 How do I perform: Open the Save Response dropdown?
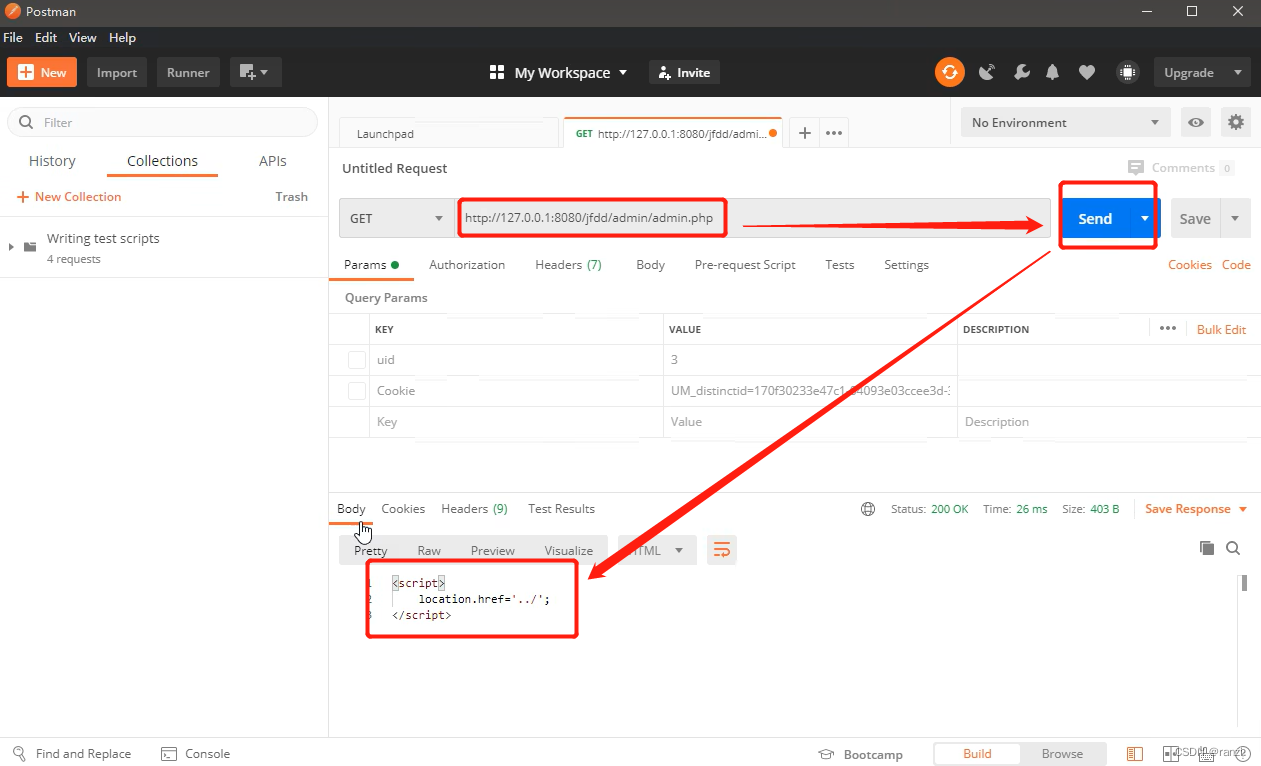tap(1196, 509)
